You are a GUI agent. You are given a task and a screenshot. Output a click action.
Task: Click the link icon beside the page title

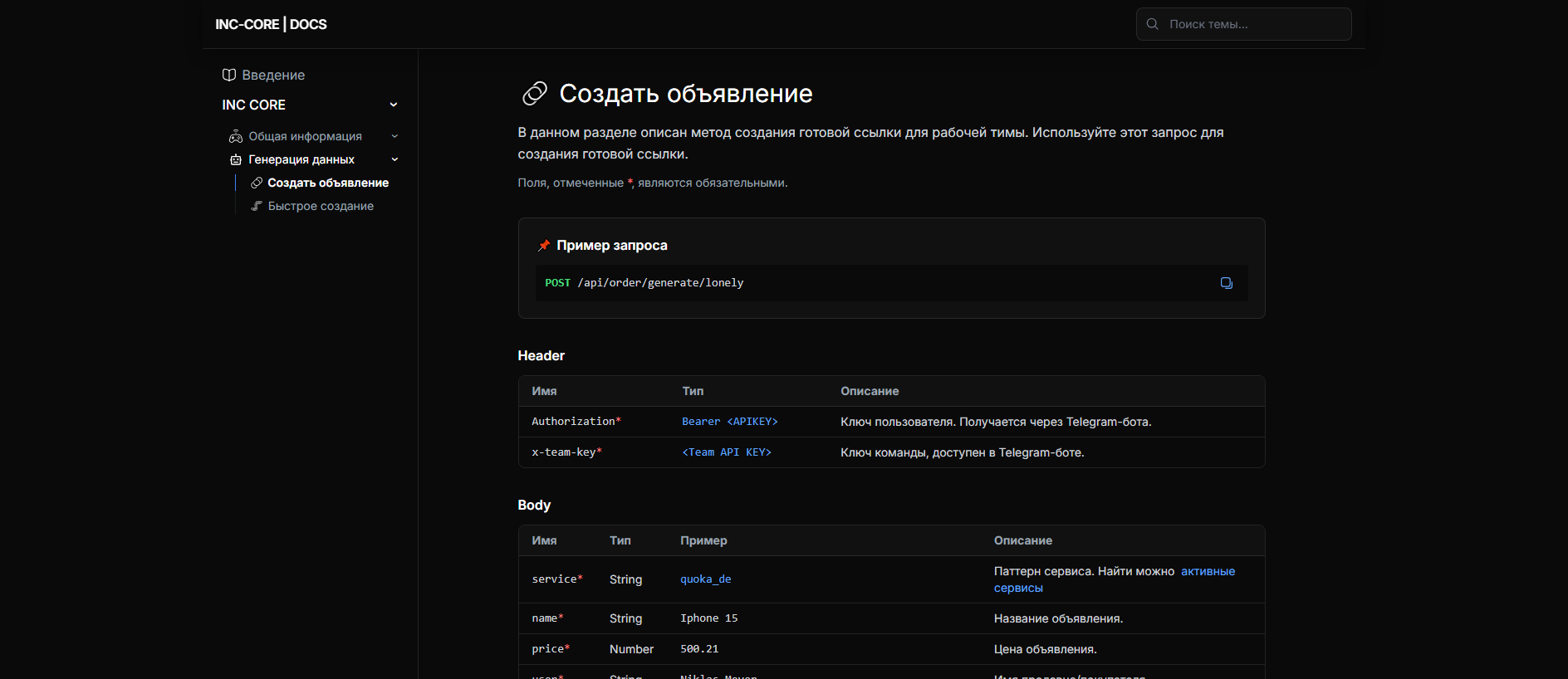click(x=534, y=94)
